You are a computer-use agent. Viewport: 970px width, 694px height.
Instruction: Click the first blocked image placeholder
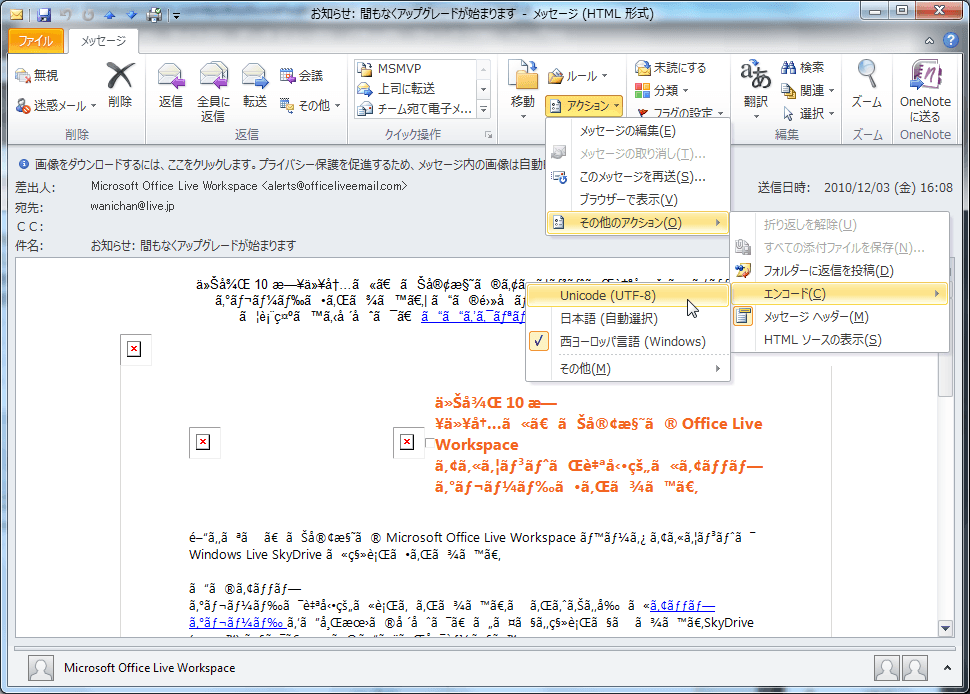(x=134, y=349)
